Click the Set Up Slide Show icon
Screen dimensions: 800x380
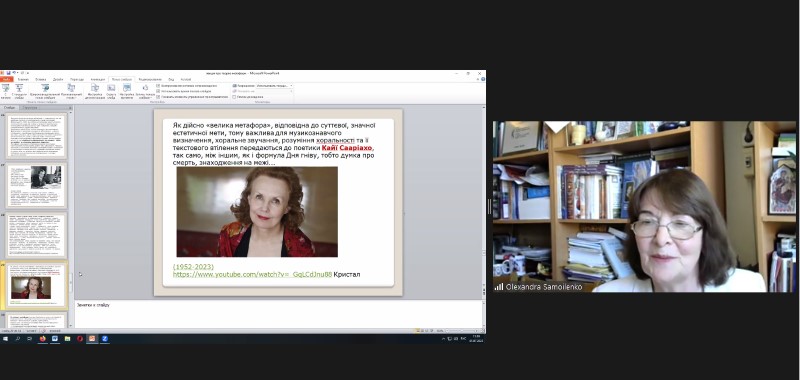(x=95, y=91)
